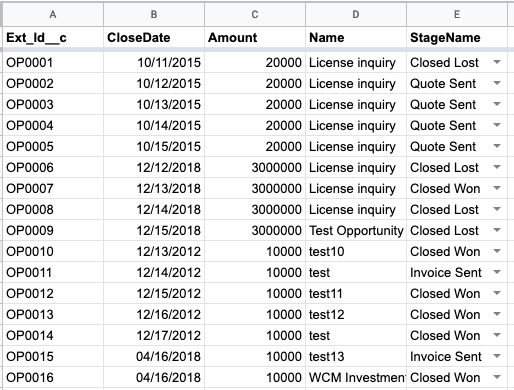Open StageName dropdown for OP0001
Viewport: 514px width, 390px height.
(497, 62)
